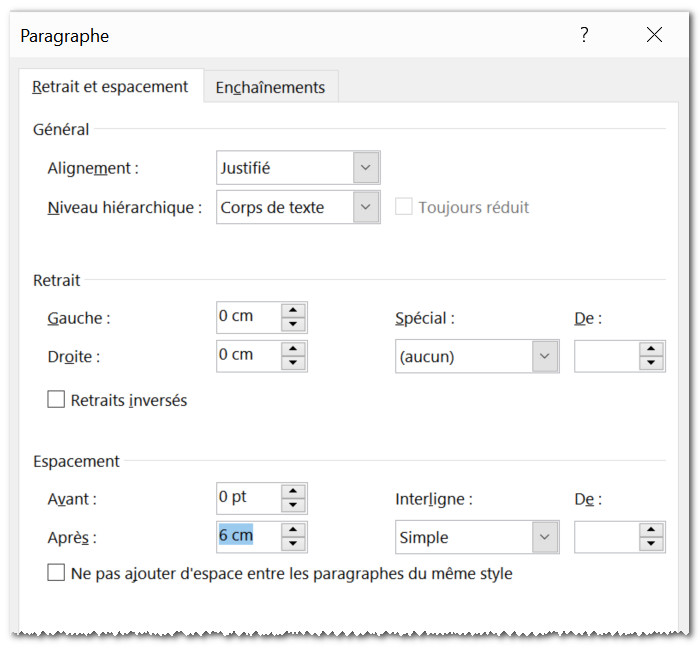Click the Help question mark icon
The width and height of the screenshot is (700, 653).
[585, 36]
